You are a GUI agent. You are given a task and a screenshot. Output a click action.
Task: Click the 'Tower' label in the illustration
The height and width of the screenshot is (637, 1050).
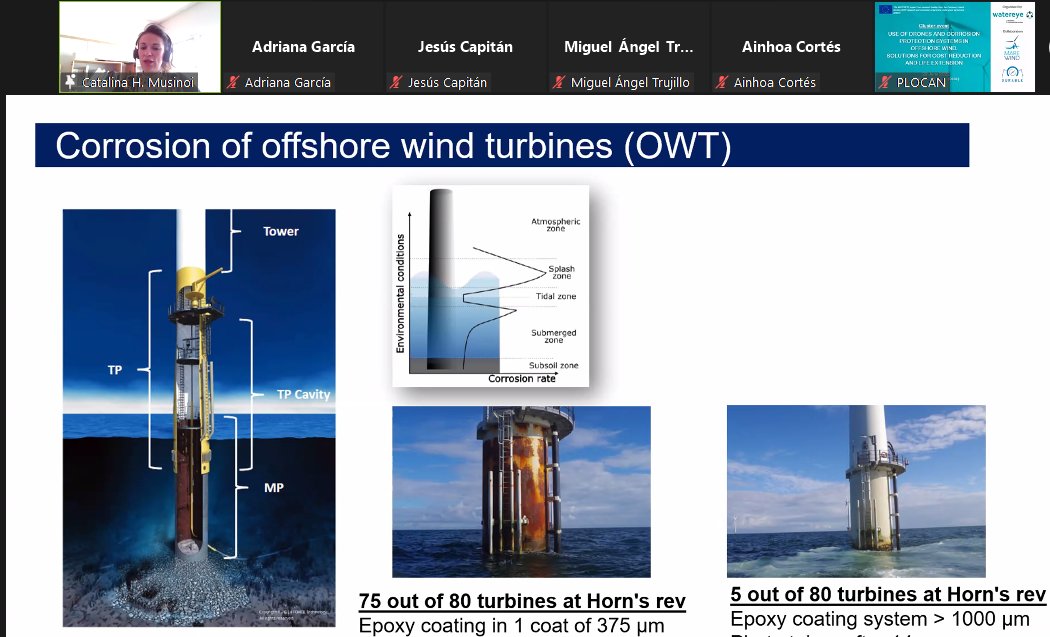point(281,231)
